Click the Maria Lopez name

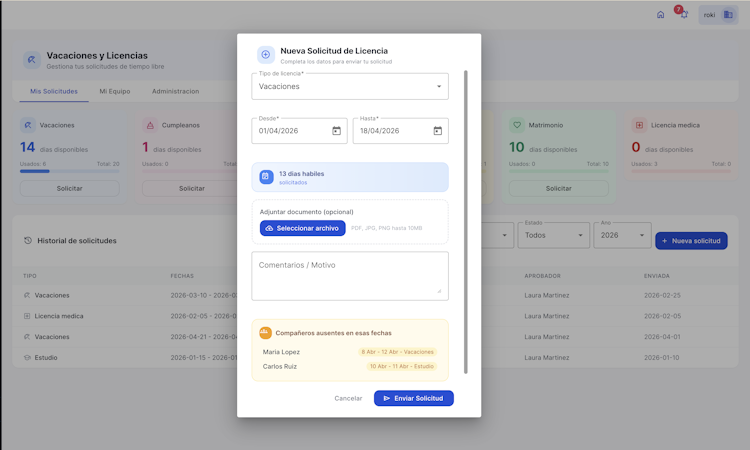[x=281, y=352]
